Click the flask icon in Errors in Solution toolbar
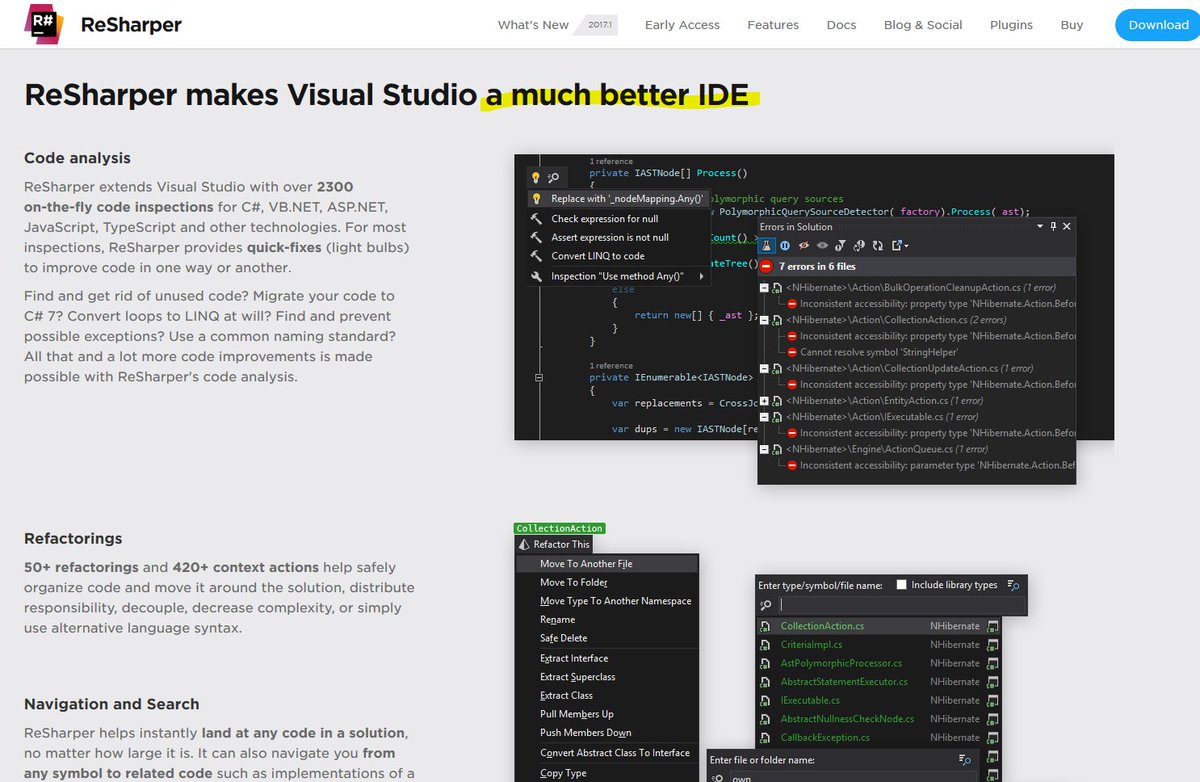This screenshot has width=1200, height=782. [x=767, y=245]
